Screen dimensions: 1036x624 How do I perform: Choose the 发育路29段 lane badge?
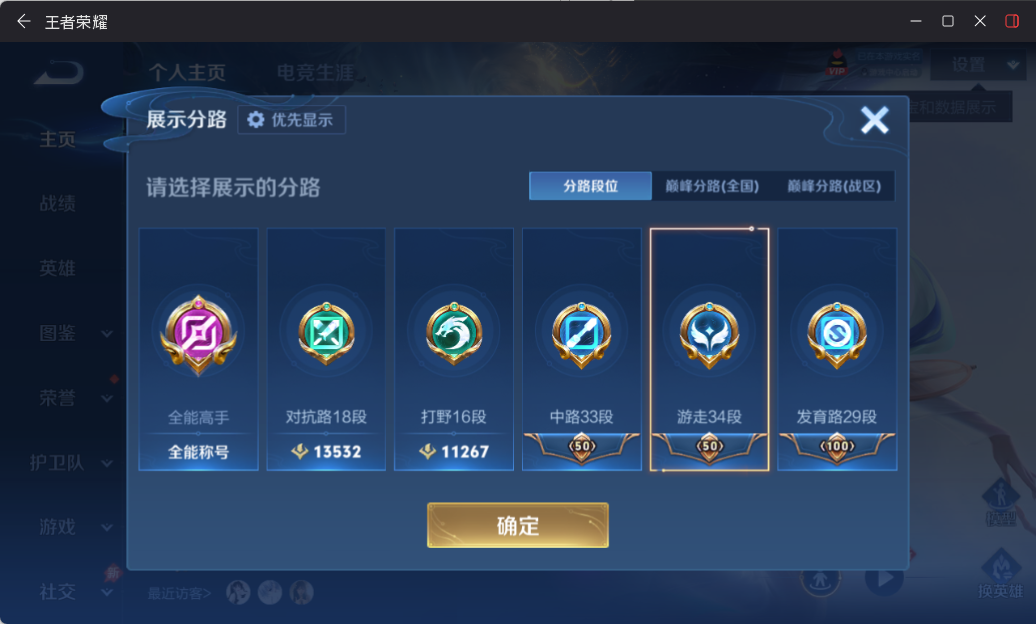click(x=837, y=335)
